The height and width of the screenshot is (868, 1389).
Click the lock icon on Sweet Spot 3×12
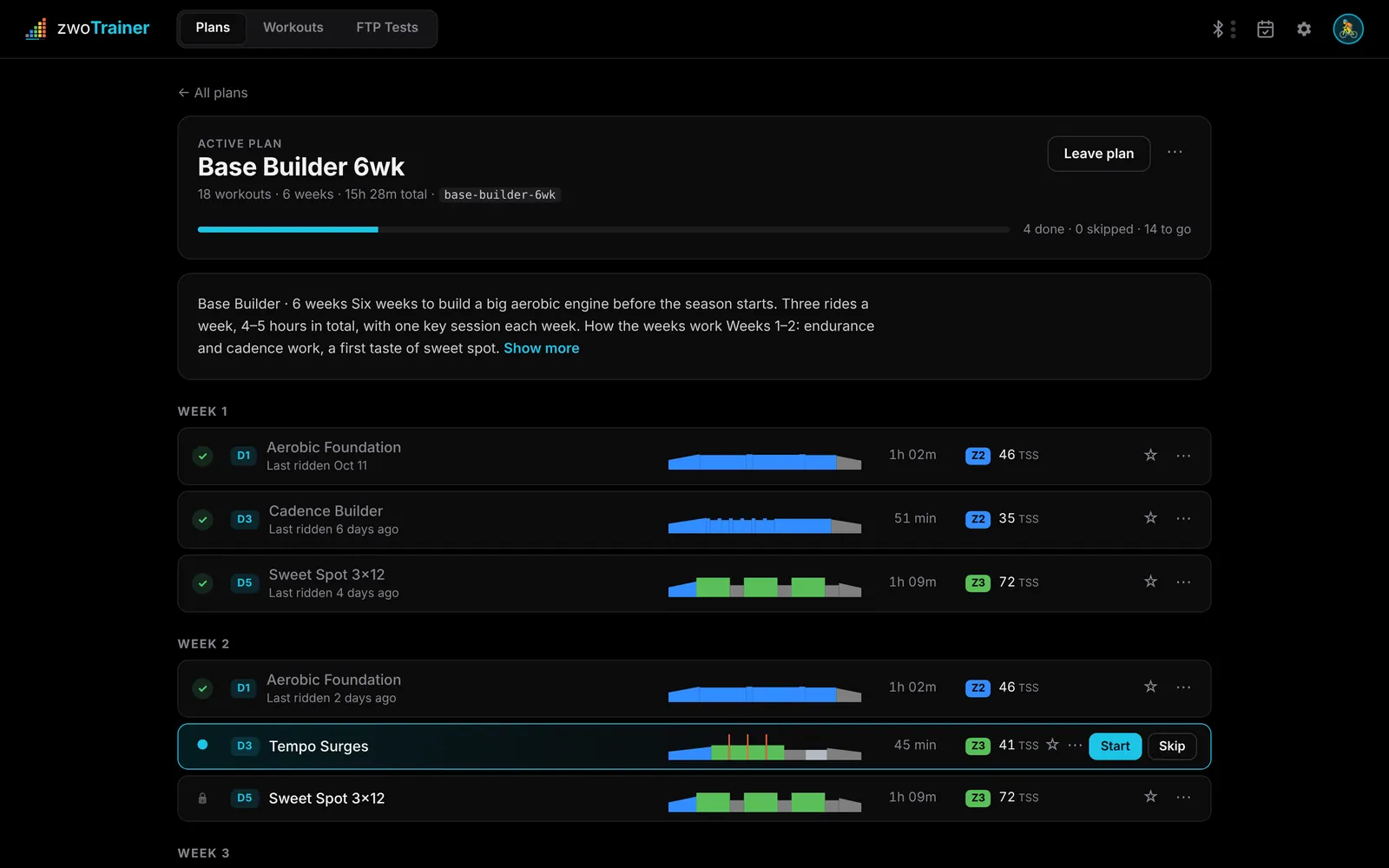202,799
